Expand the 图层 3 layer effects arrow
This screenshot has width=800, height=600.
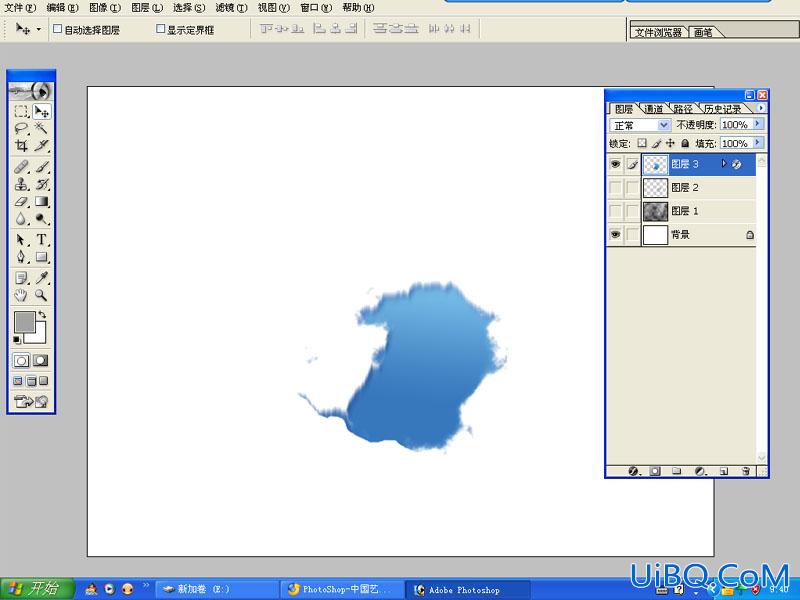(723, 164)
